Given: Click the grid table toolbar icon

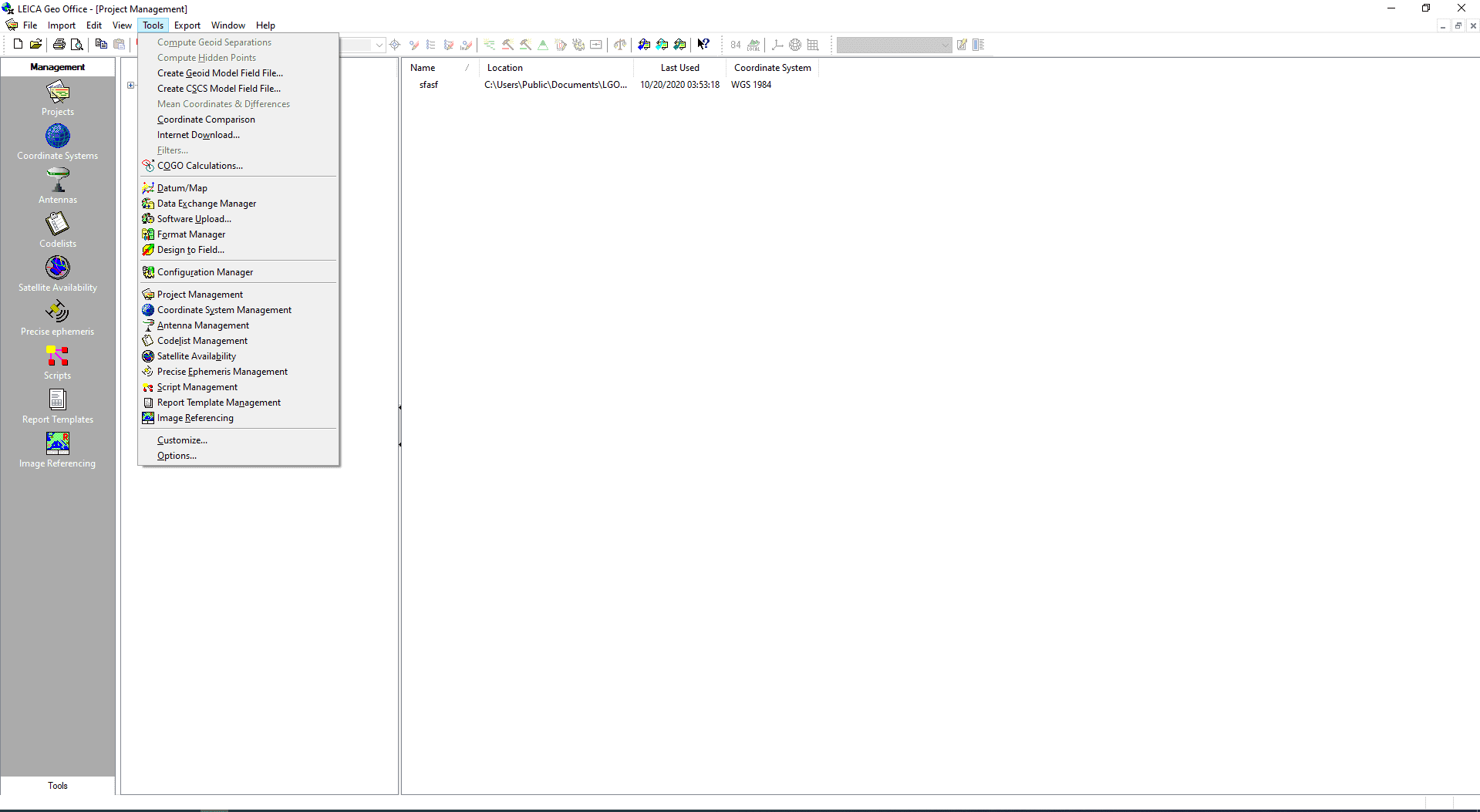Looking at the screenshot, I should point(813,45).
